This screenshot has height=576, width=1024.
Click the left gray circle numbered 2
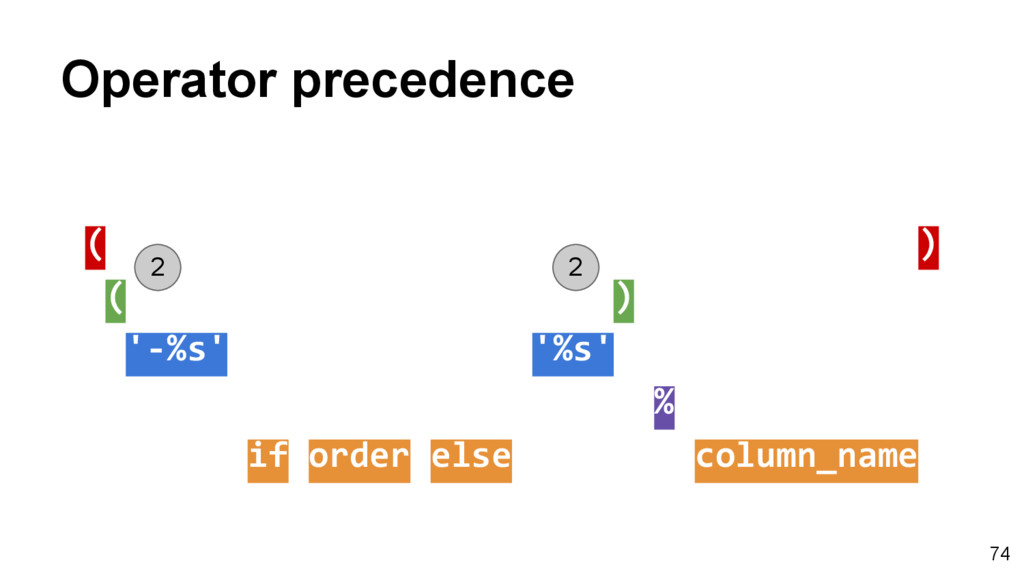pos(157,267)
